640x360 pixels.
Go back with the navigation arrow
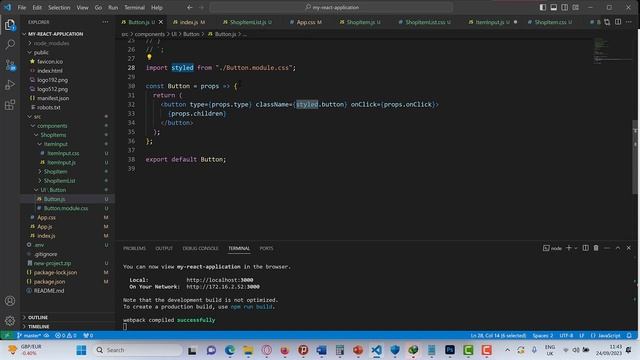190,7
